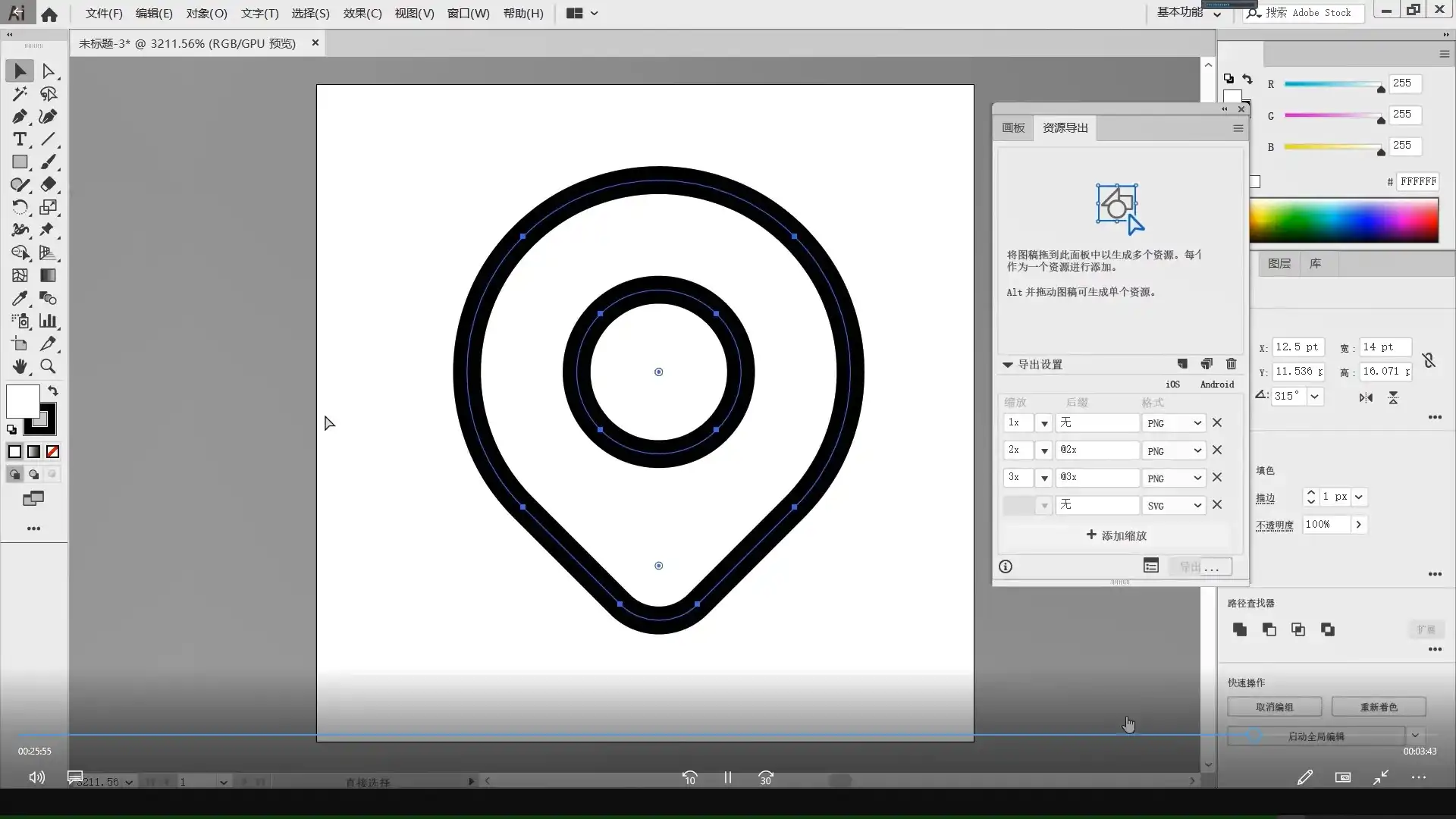Open the 效果(C) menu
This screenshot has height=819, width=1456.
362,14
